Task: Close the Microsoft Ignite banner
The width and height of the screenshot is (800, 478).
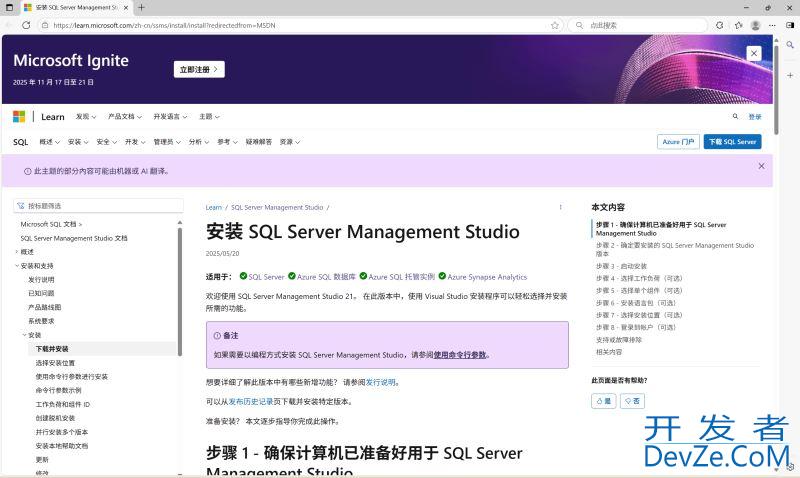Action: click(x=754, y=54)
